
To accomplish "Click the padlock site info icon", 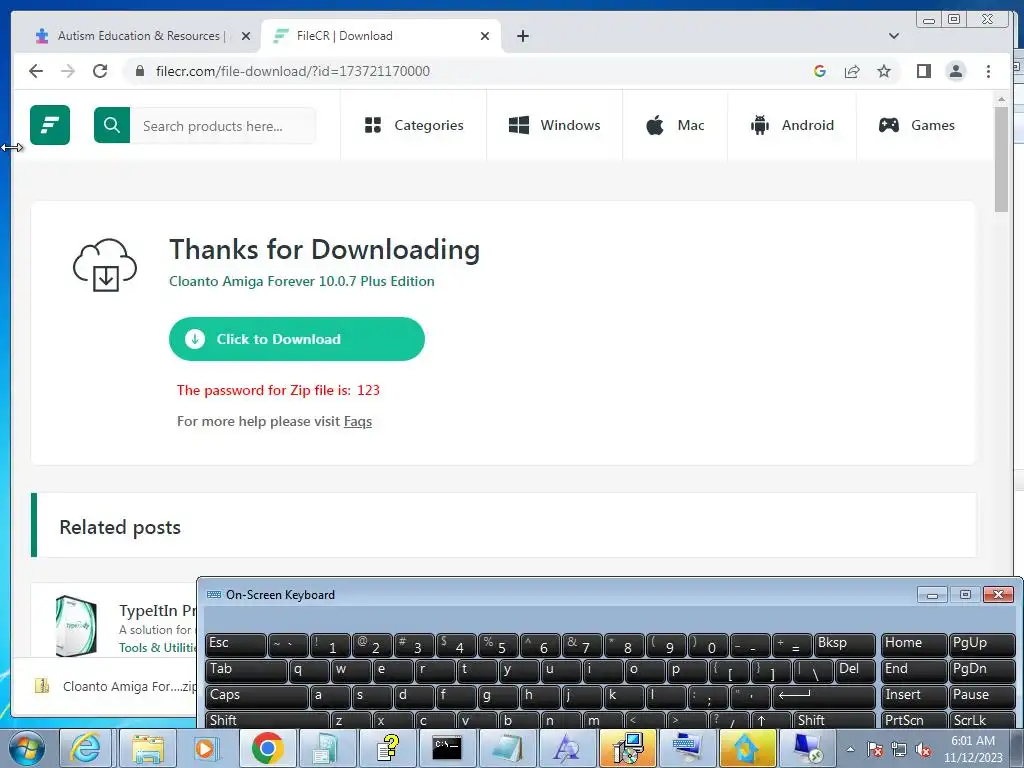I will click(140, 71).
